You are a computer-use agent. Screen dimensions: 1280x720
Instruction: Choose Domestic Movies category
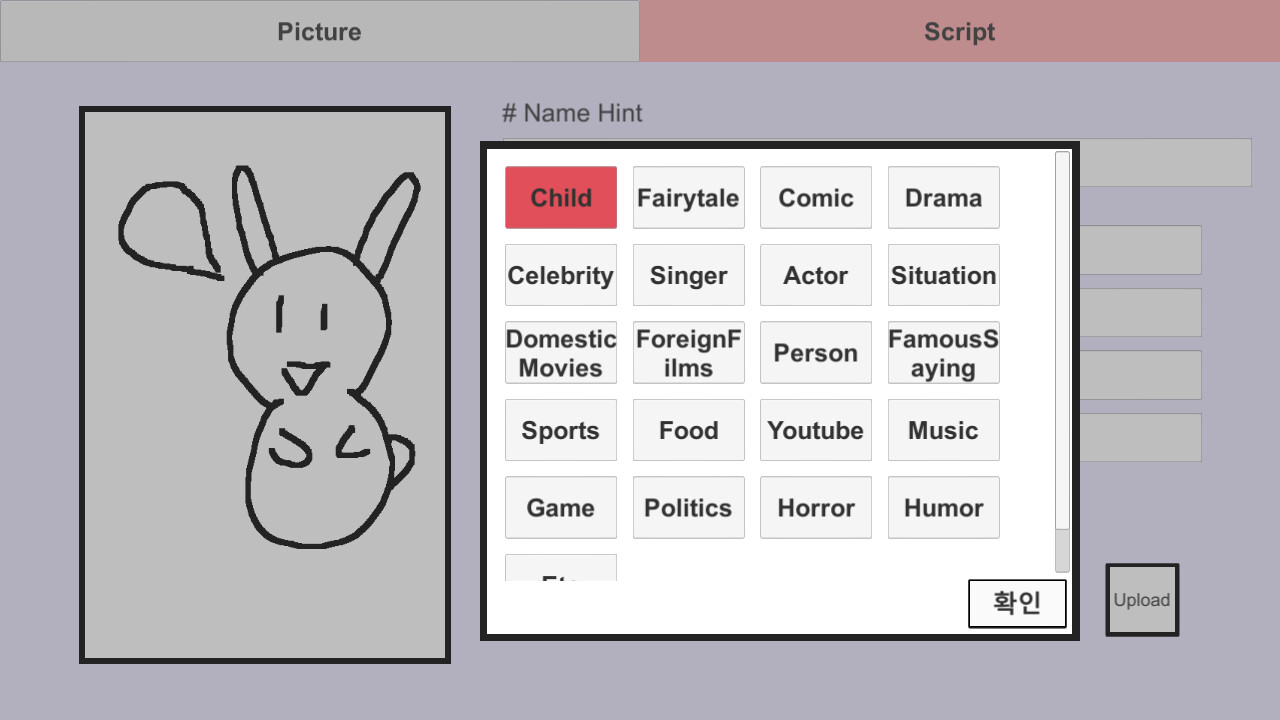point(561,353)
